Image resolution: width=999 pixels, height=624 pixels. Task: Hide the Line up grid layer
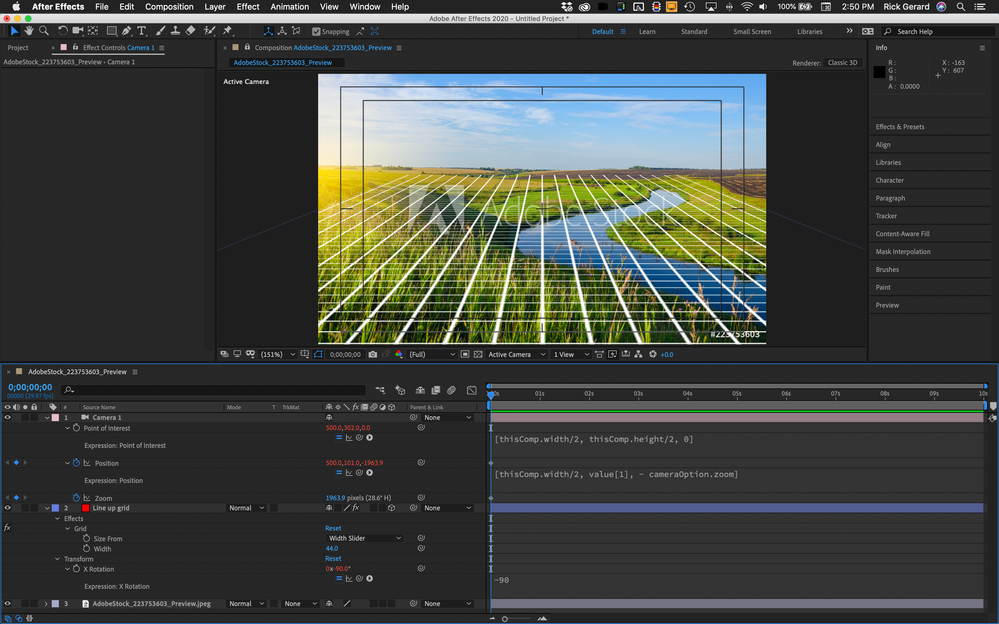click(x=8, y=508)
